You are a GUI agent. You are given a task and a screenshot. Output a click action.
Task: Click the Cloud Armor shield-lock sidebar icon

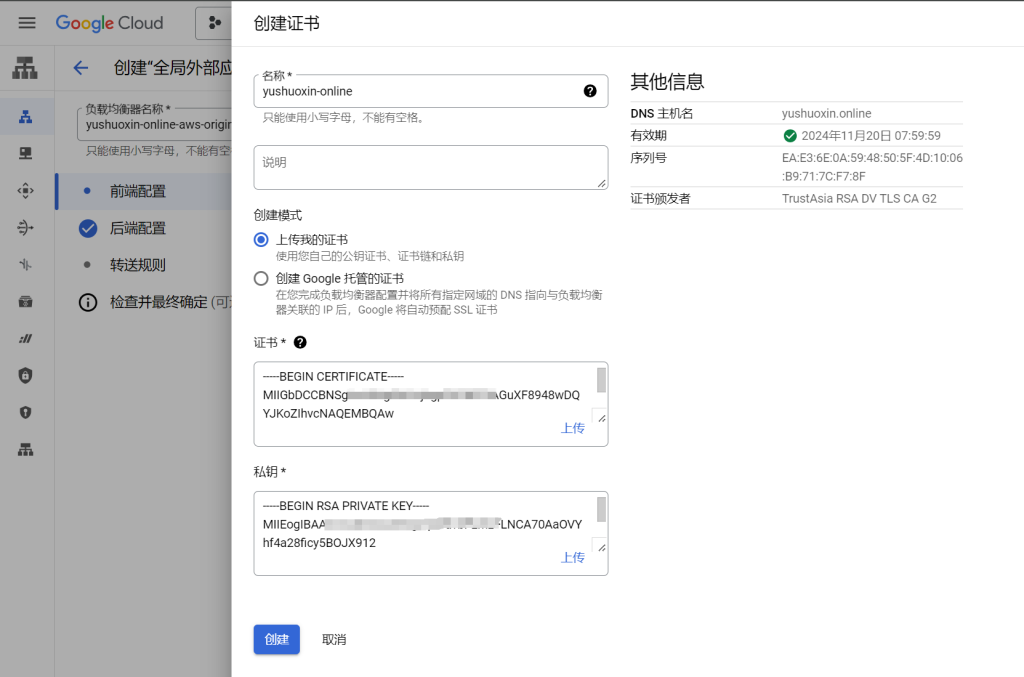point(26,375)
